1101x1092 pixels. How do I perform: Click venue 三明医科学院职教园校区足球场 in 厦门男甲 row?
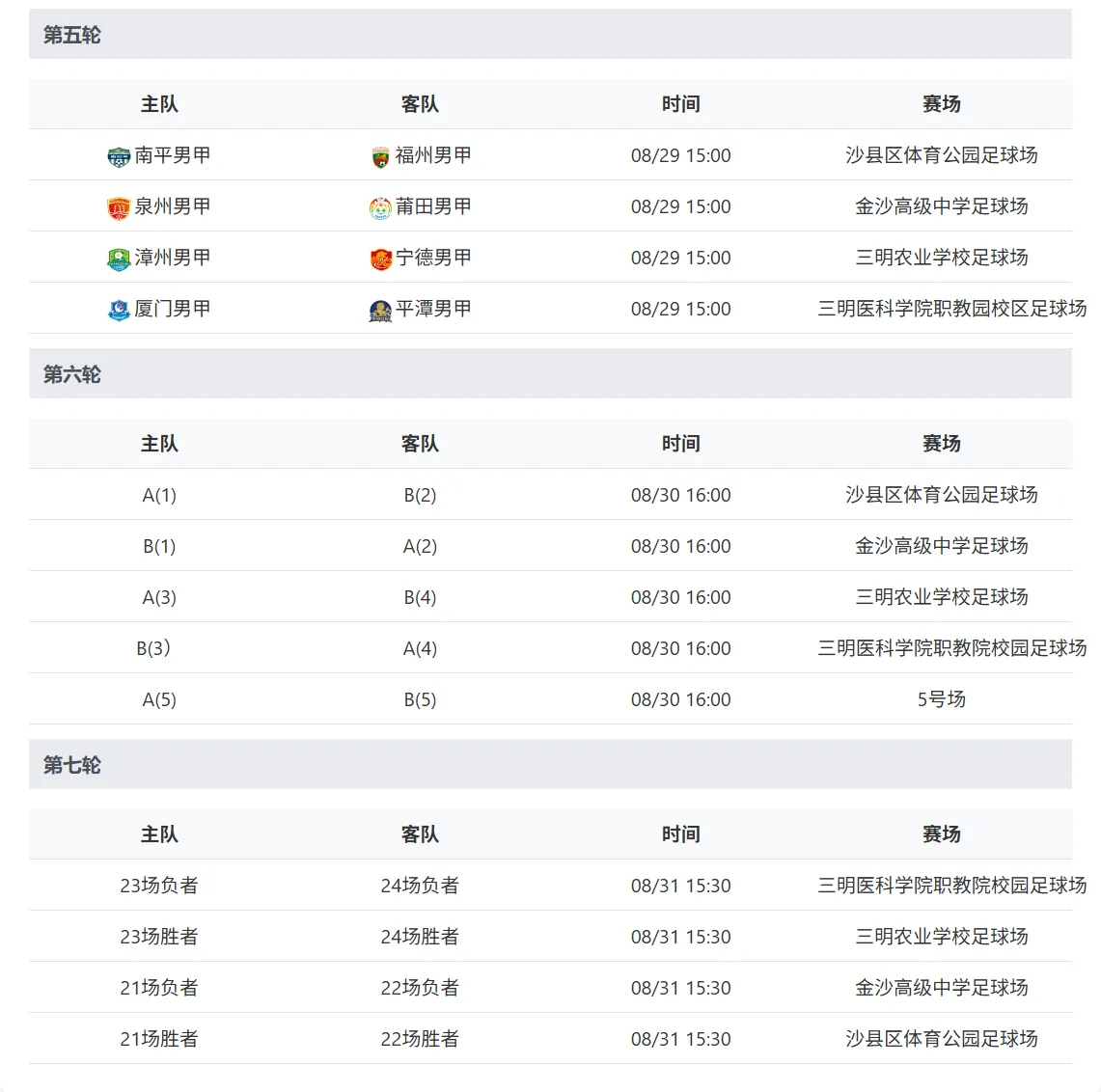tap(952, 309)
